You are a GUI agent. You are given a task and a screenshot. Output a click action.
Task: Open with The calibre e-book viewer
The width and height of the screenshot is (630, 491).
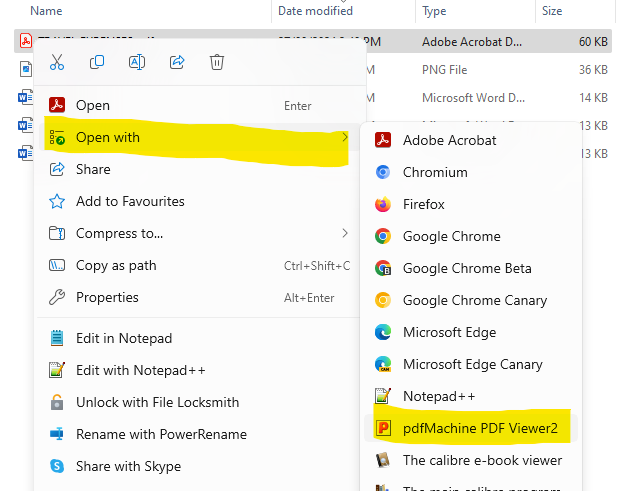click(x=470, y=460)
